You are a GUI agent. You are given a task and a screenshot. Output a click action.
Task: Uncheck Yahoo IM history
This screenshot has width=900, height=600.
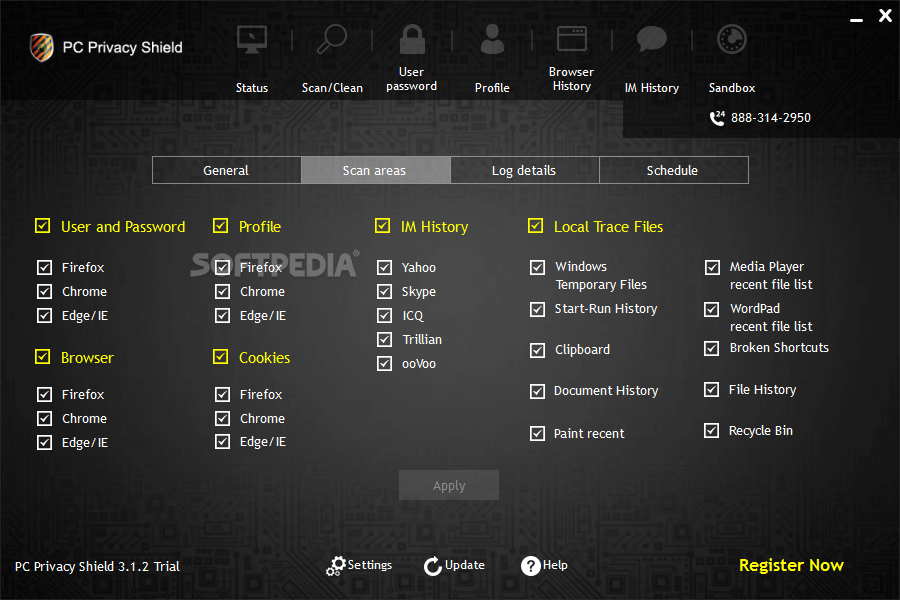click(385, 267)
